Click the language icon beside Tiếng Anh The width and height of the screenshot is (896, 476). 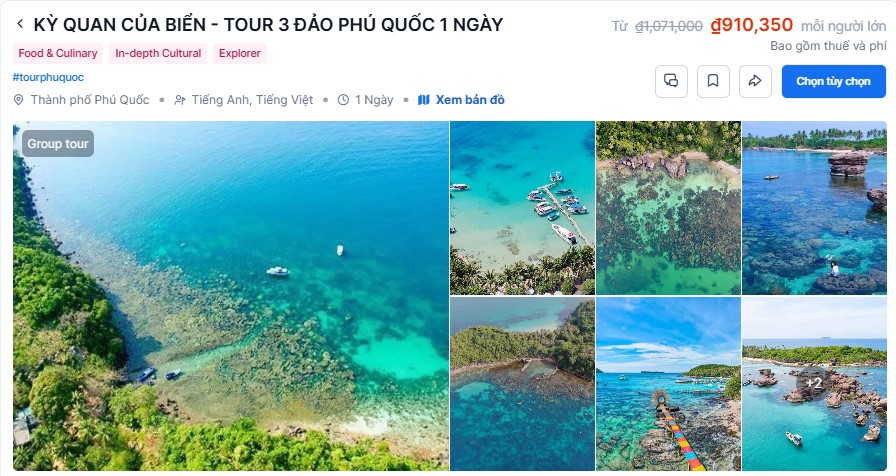(179, 100)
